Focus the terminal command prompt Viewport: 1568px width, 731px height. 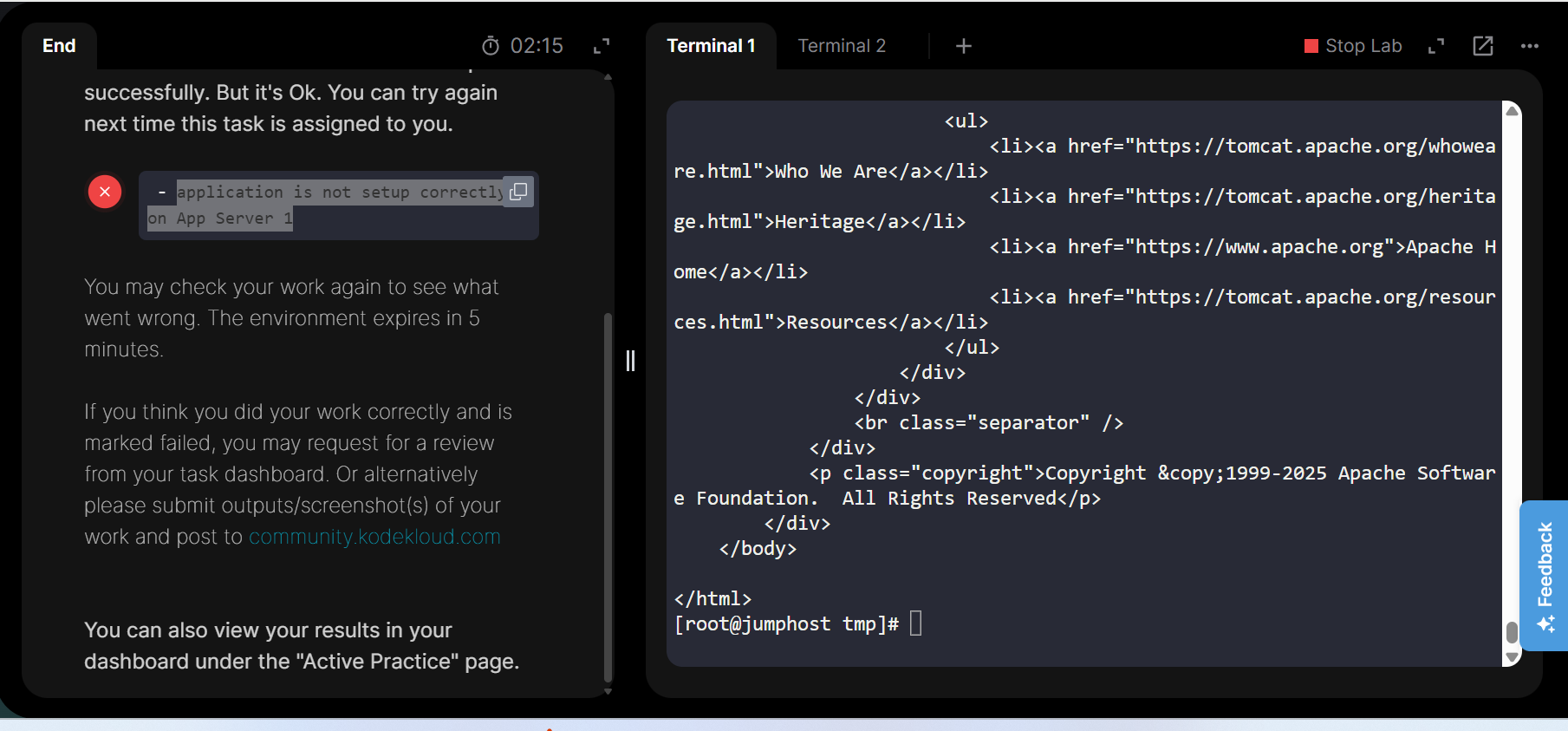point(915,623)
